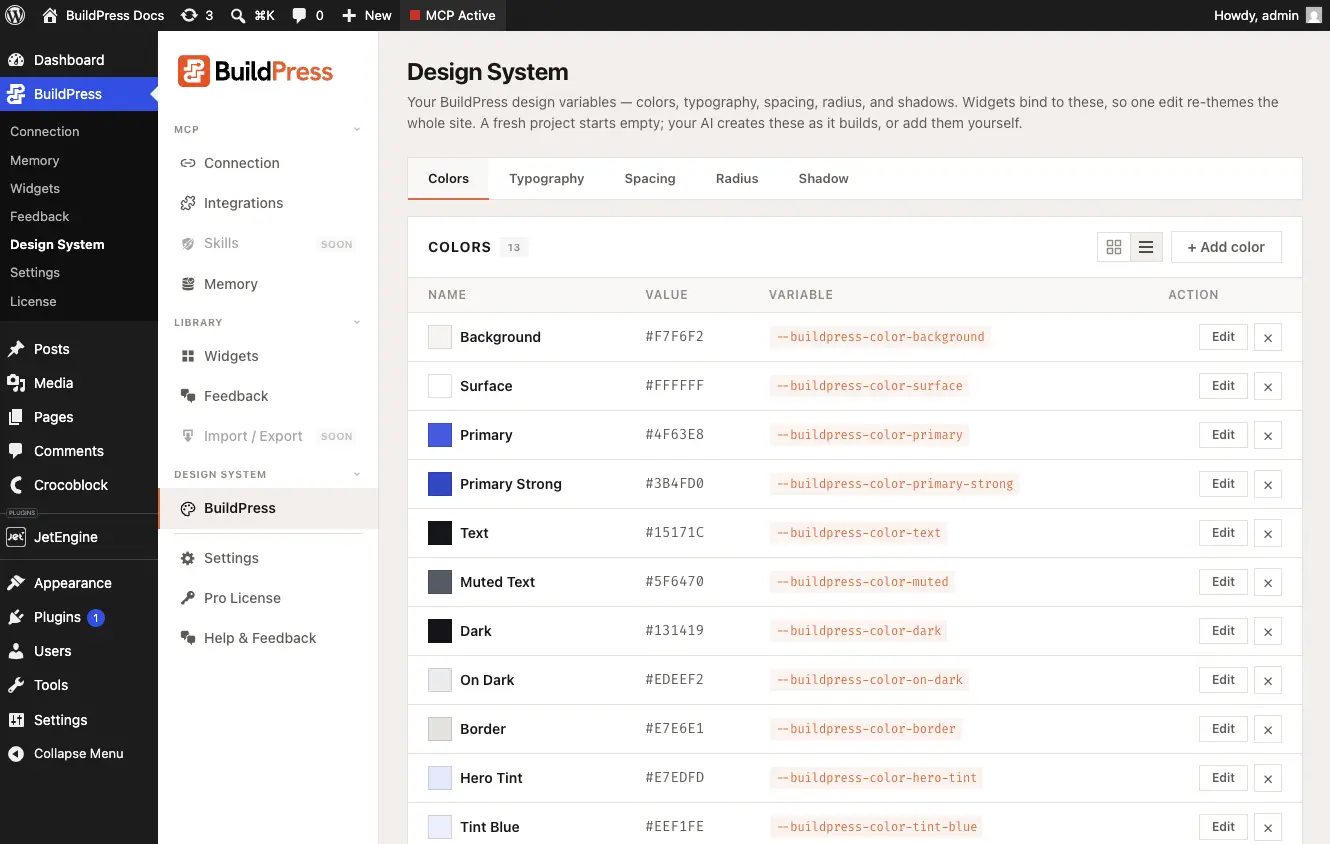Edit the Muted Text color
Screen dimensions: 1330x844
[x=1223, y=582]
